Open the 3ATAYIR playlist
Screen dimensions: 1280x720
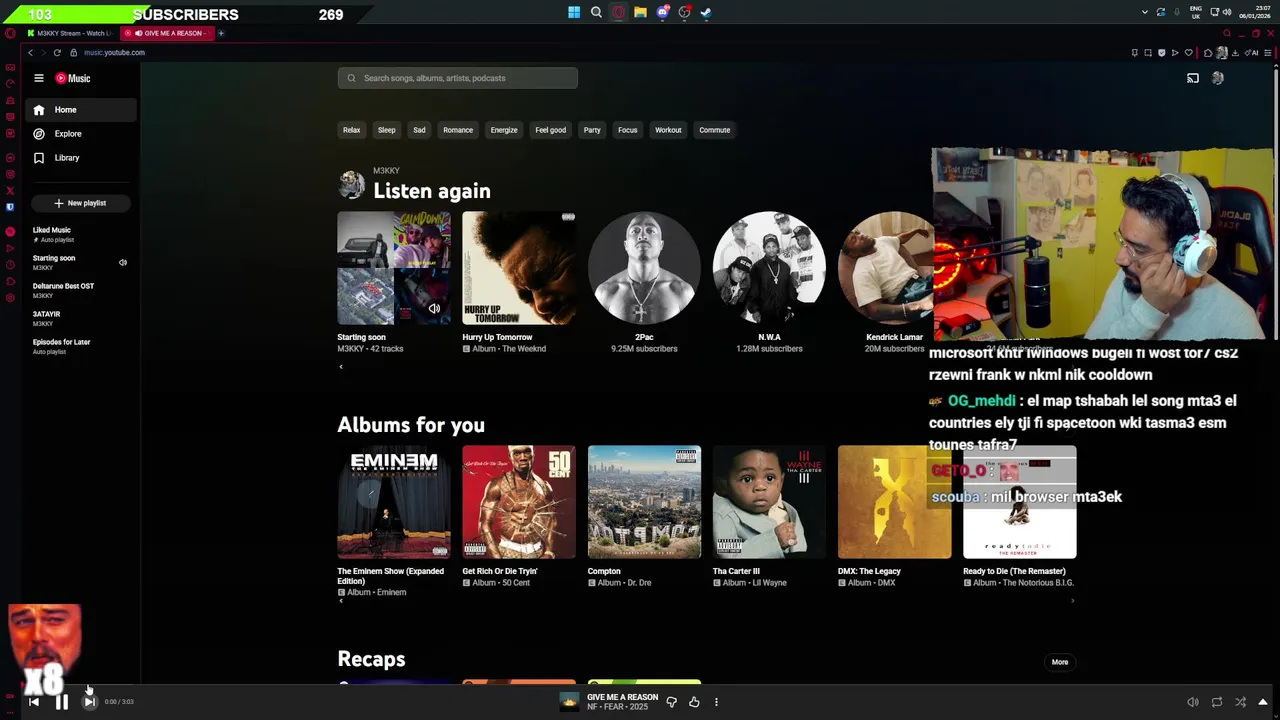tap(81, 318)
